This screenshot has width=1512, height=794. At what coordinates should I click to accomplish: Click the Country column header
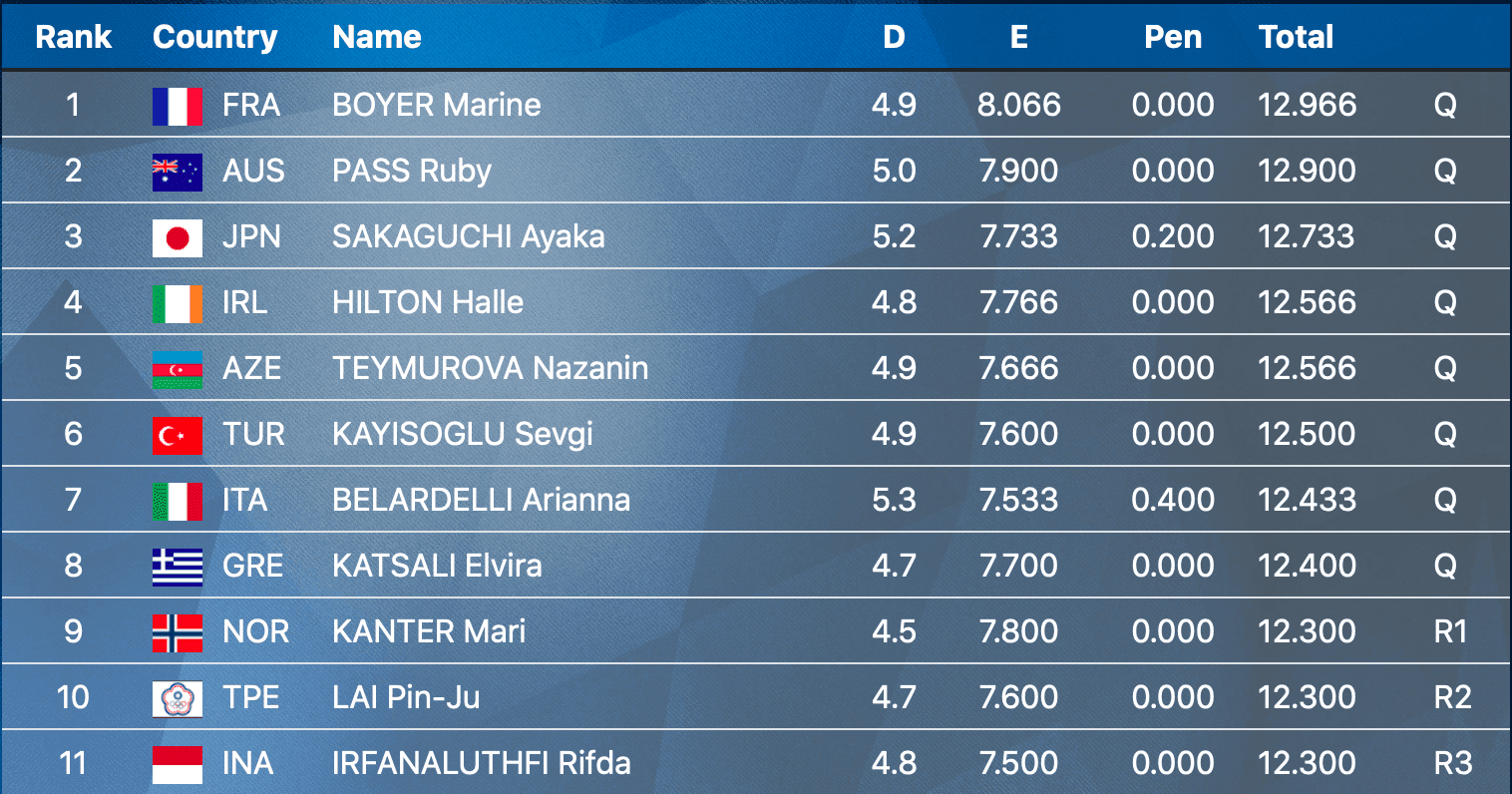pos(214,37)
